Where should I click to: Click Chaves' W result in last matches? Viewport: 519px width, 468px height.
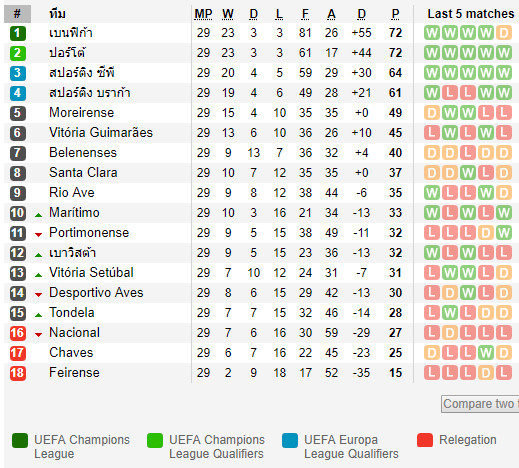tap(486, 353)
